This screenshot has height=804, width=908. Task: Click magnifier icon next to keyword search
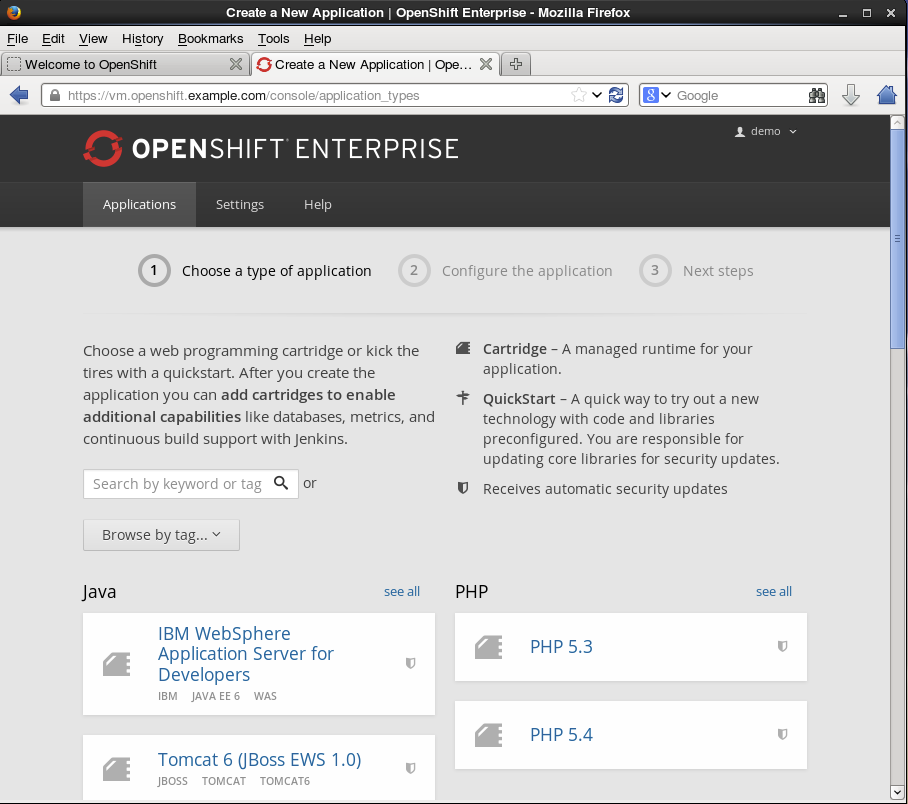pos(281,483)
